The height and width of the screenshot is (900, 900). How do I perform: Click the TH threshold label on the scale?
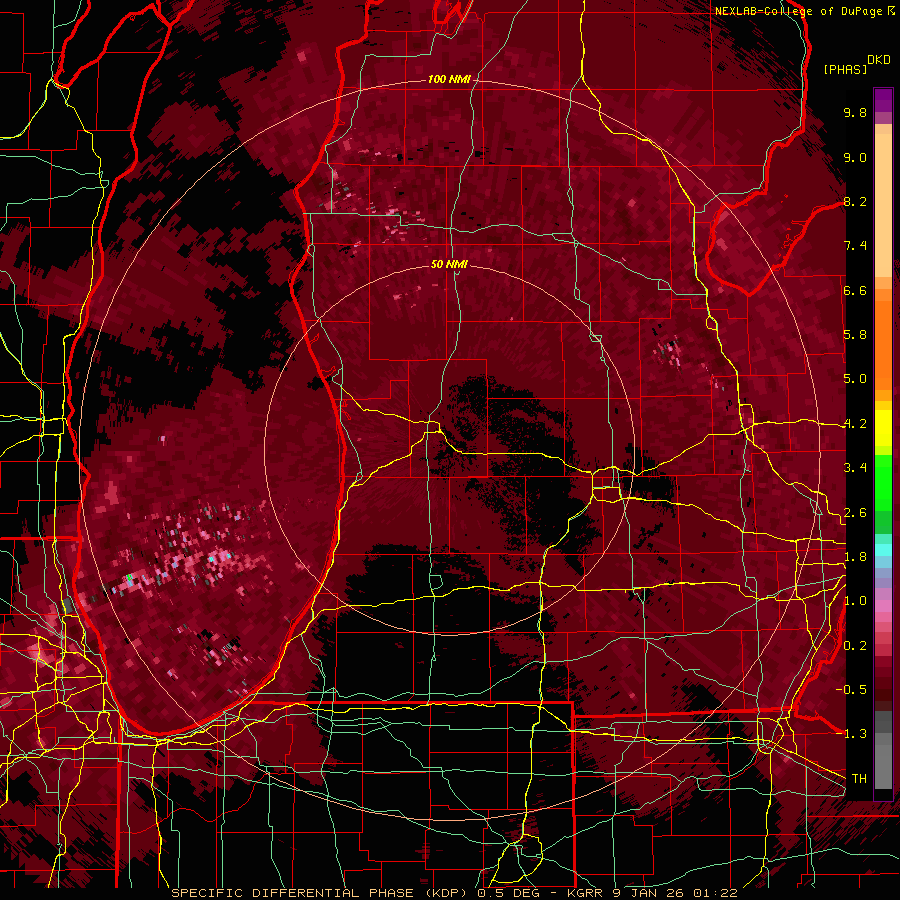859,779
